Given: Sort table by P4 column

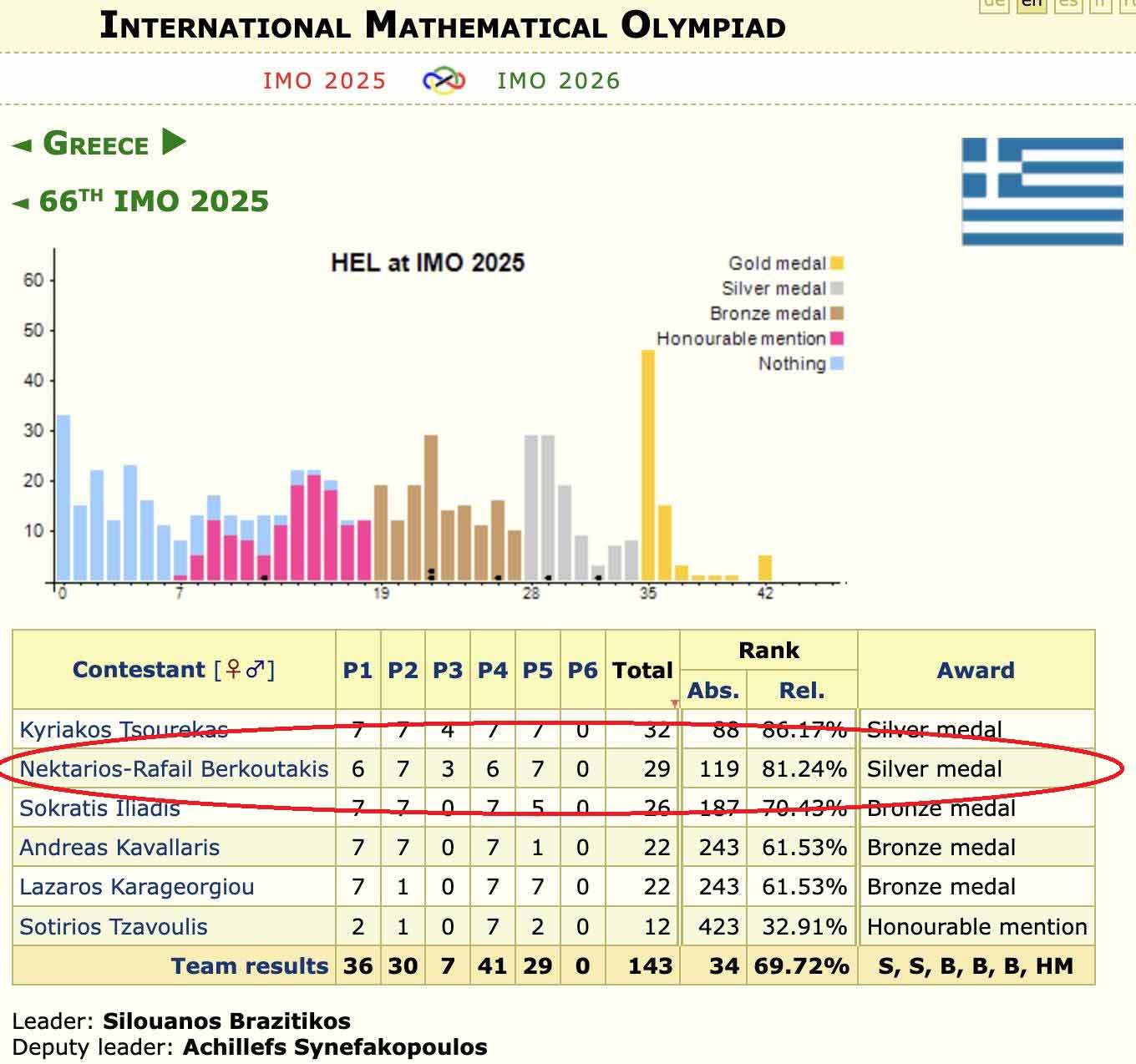Looking at the screenshot, I should point(493,670).
